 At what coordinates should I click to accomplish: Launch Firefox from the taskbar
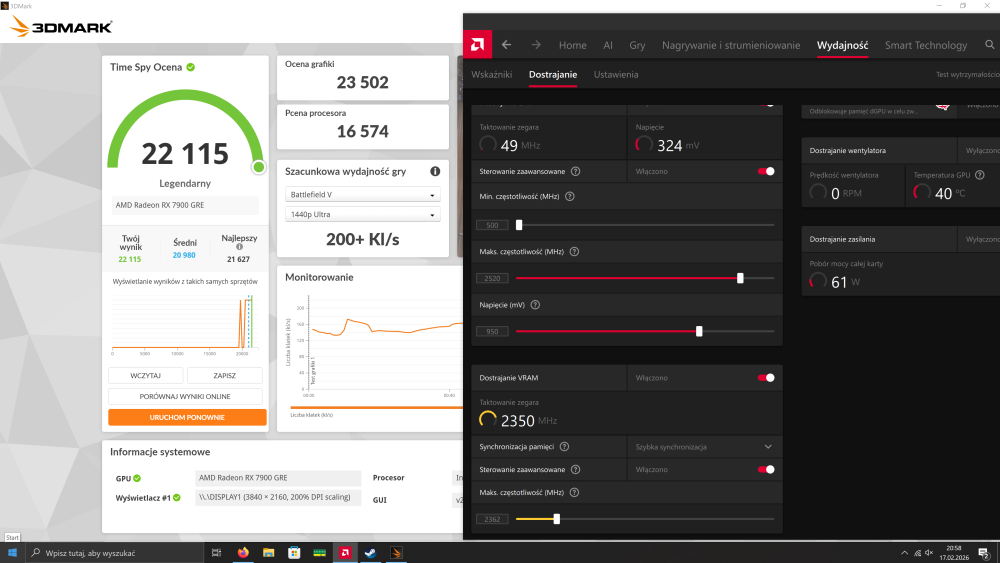[x=243, y=552]
